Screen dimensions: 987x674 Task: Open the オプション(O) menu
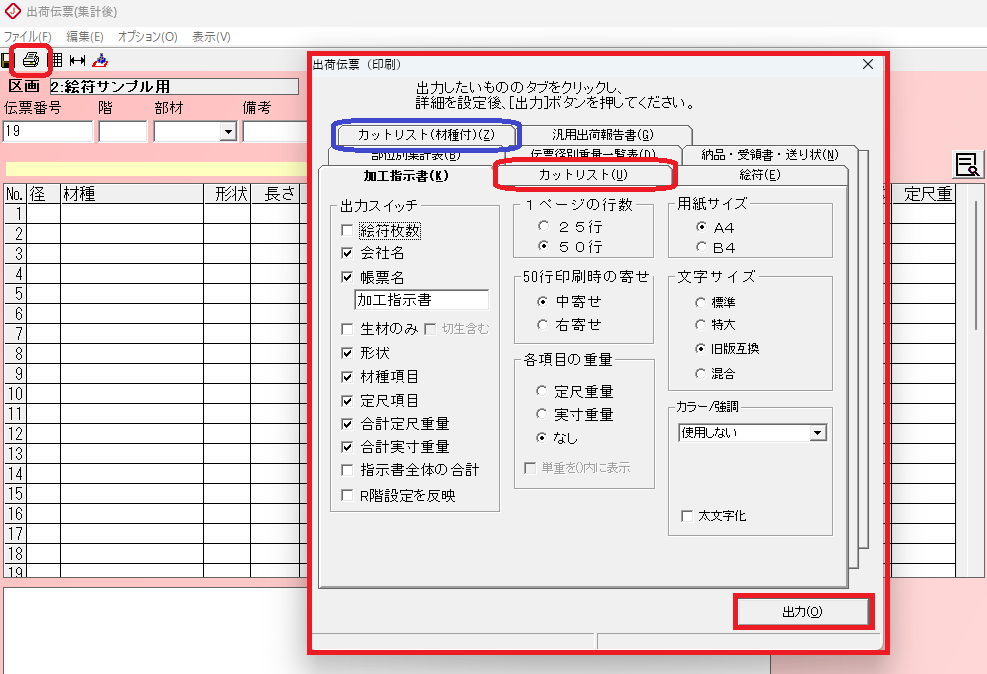click(x=147, y=37)
